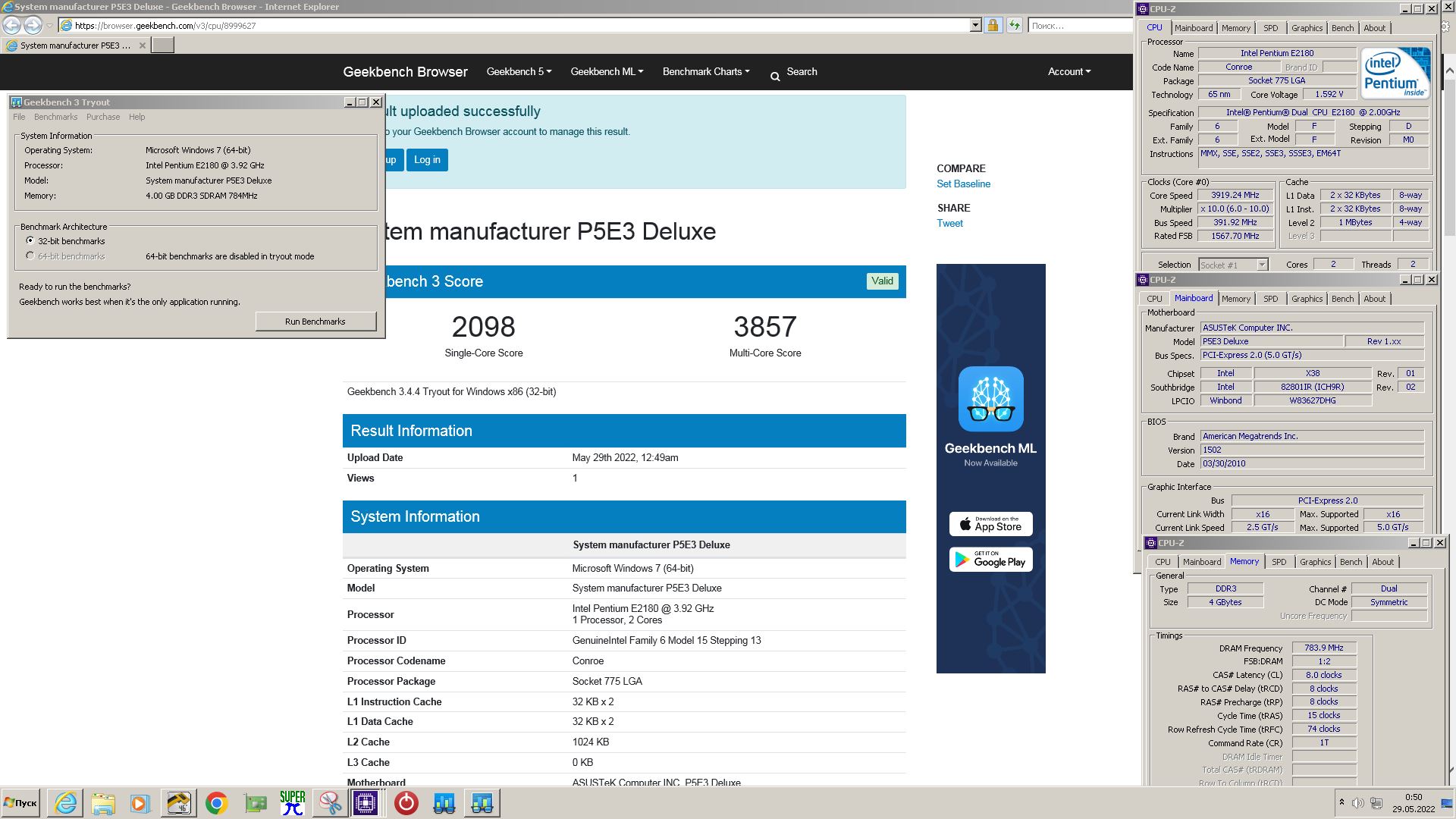The width and height of the screenshot is (1456, 819).
Task: Open Graphics tab in top CPU-Z window
Action: [1307, 28]
